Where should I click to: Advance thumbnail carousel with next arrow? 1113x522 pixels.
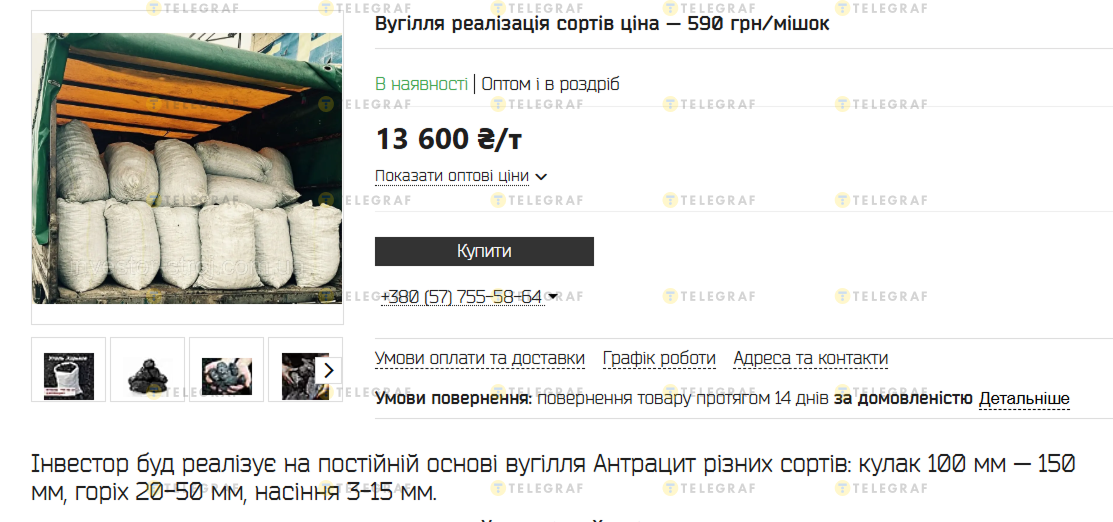[329, 370]
